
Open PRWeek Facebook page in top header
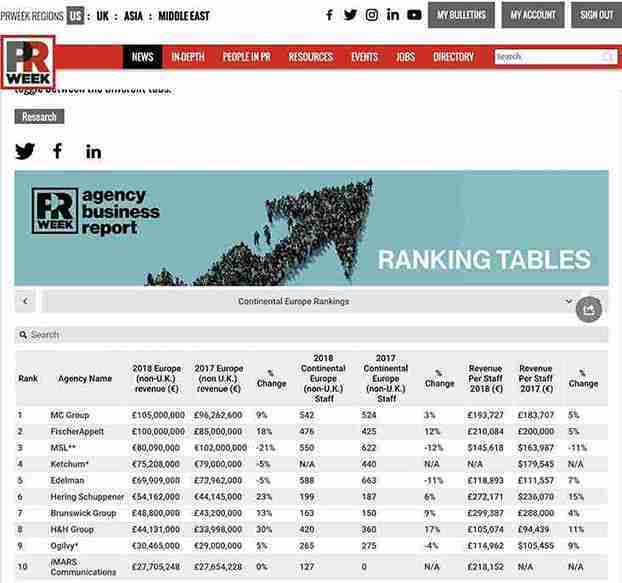click(329, 15)
